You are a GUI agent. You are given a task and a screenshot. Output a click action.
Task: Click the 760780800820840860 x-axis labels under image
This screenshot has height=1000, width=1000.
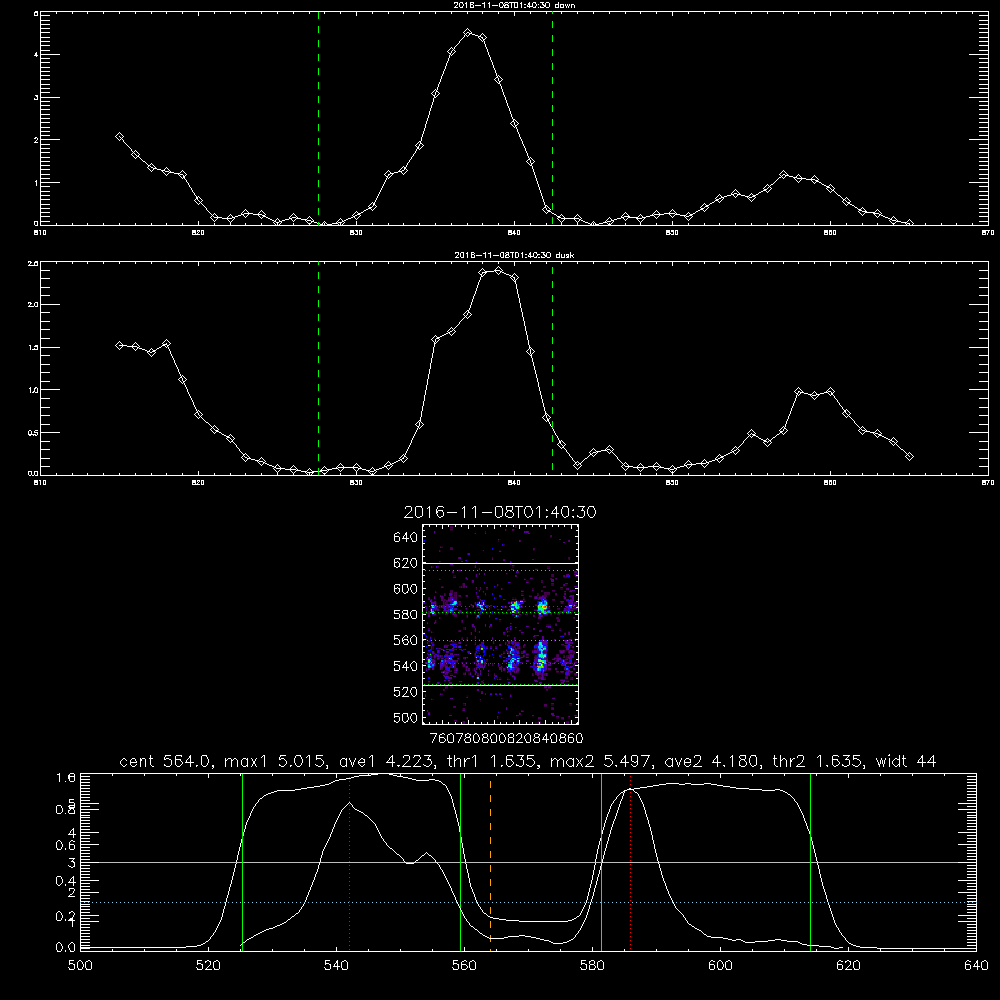pyautogui.click(x=507, y=738)
